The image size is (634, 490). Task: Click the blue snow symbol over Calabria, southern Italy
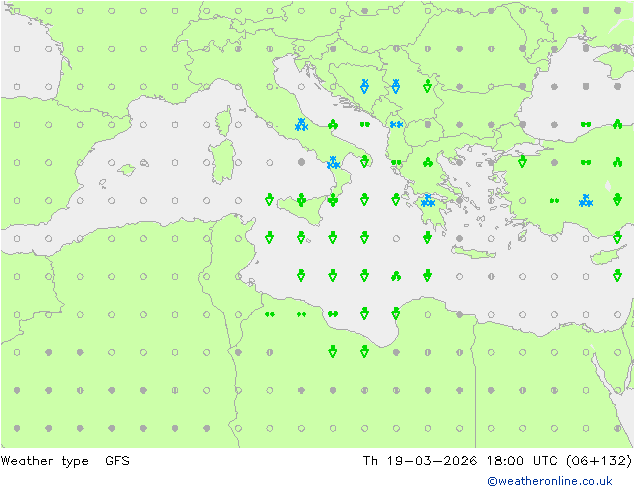tap(333, 163)
